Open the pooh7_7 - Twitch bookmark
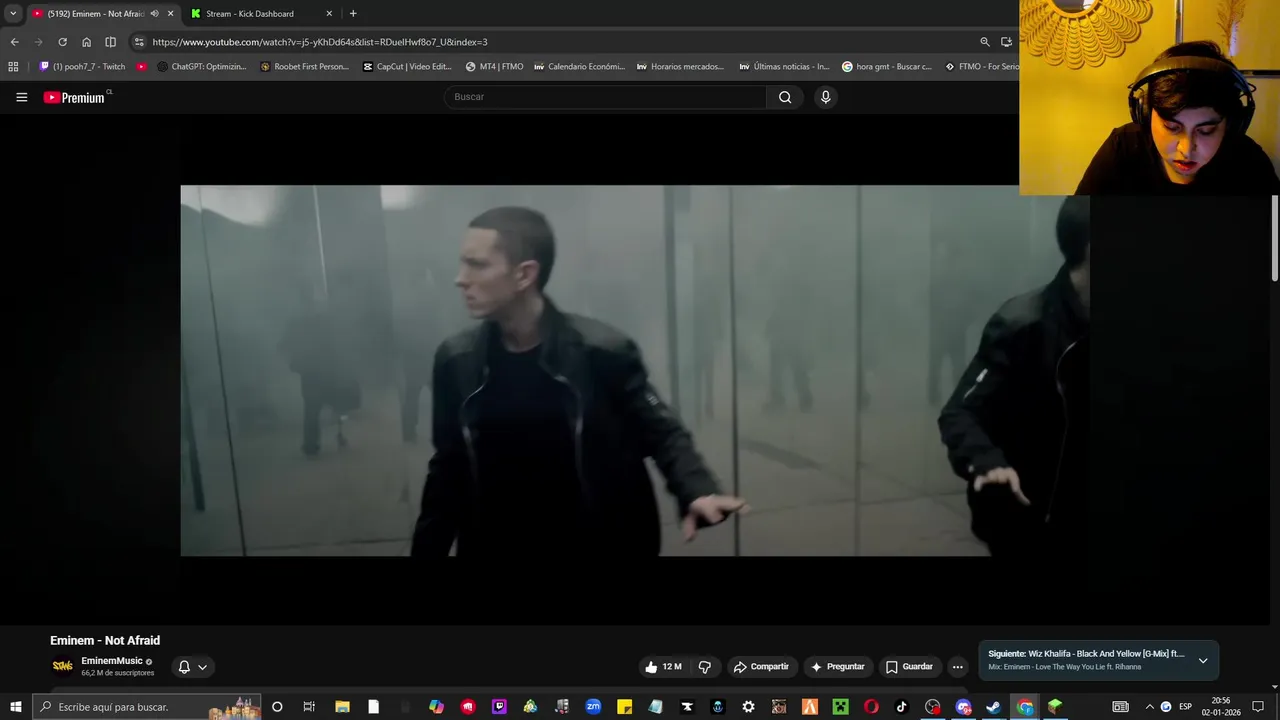This screenshot has width=1280, height=720. tap(82, 67)
